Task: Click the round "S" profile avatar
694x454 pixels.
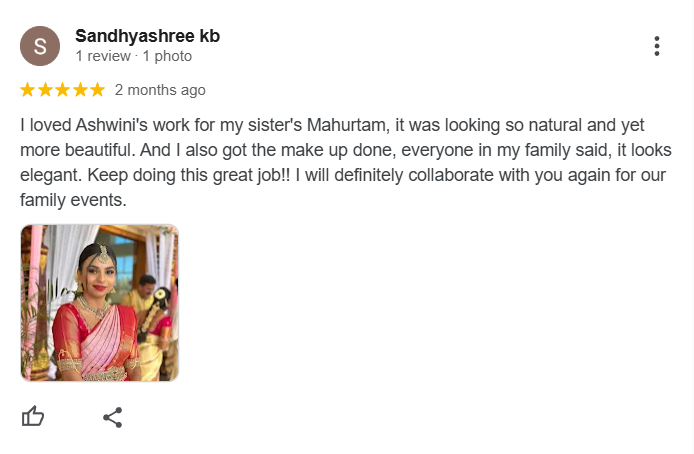Action: [40, 46]
